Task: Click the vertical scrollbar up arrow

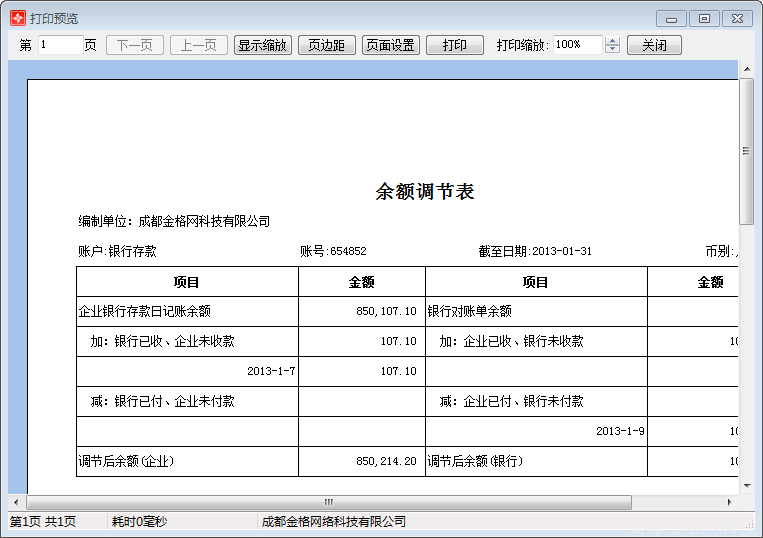Action: click(746, 68)
